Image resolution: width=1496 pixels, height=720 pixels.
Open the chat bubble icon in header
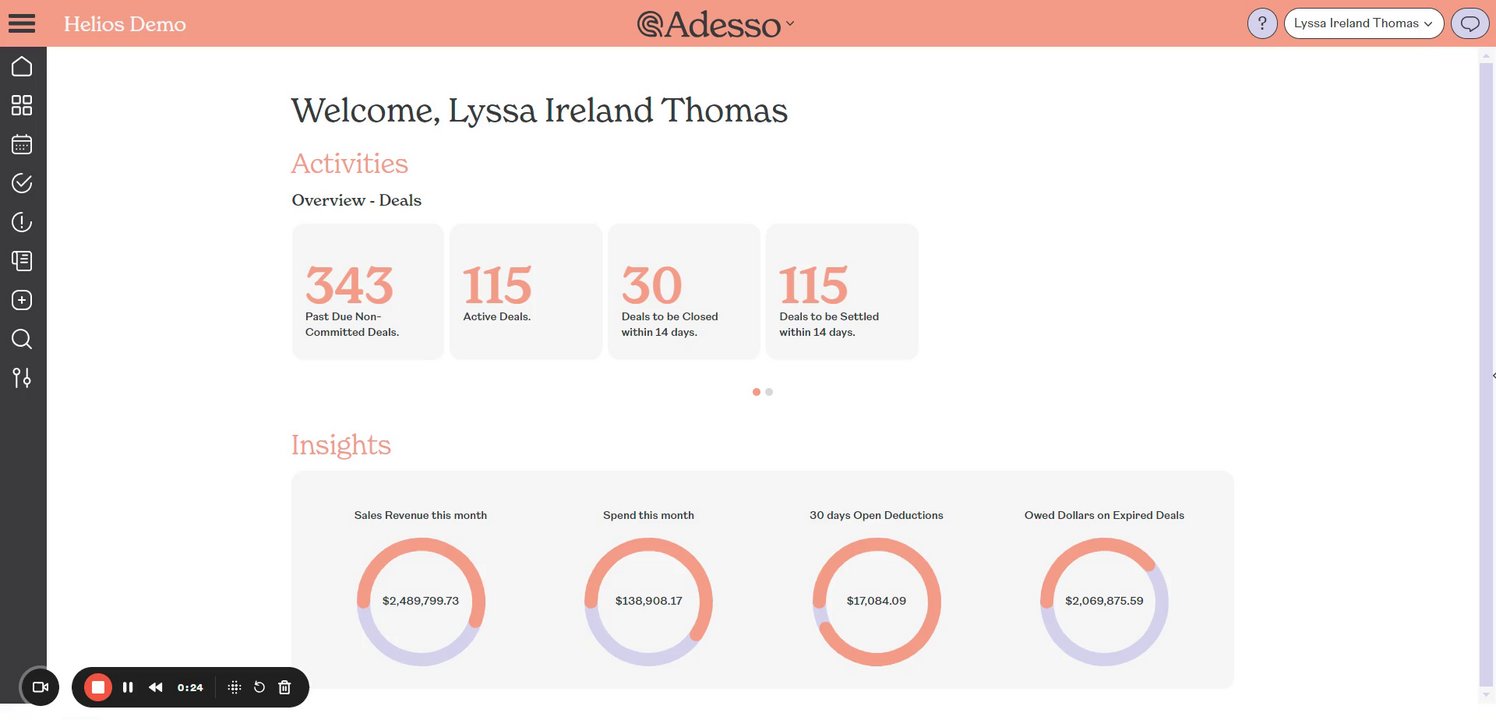click(x=1469, y=23)
